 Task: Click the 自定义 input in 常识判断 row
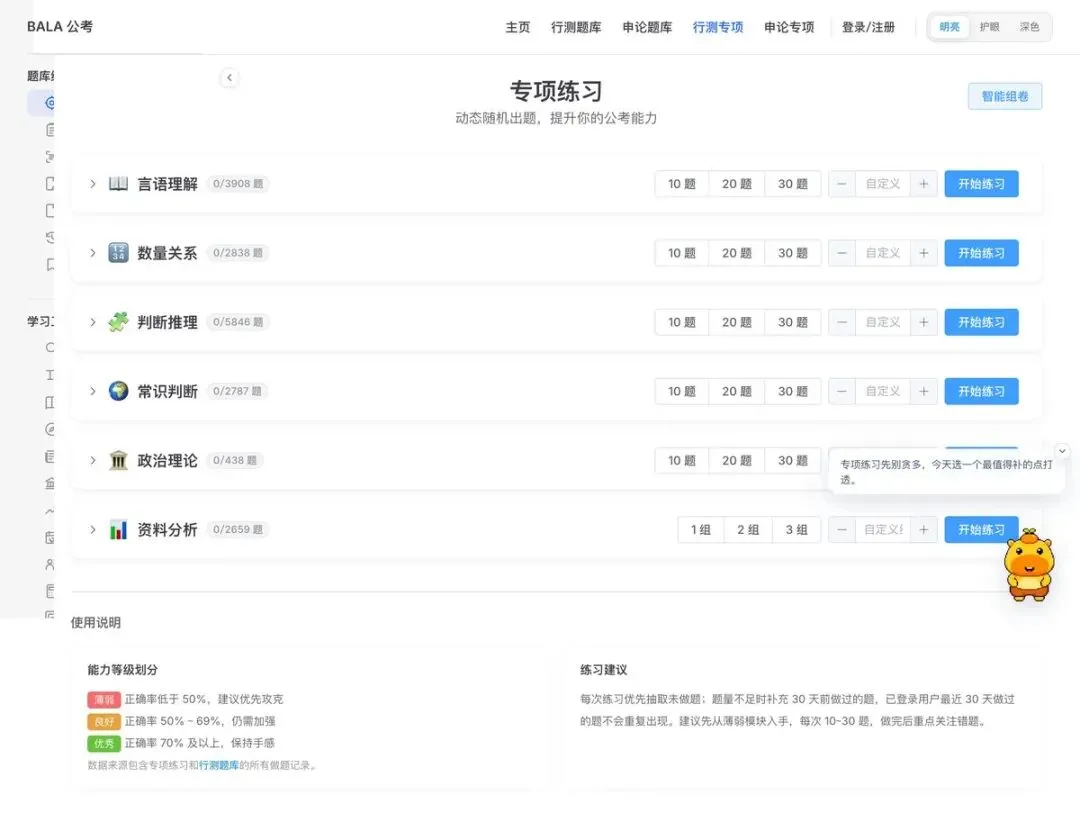click(883, 391)
